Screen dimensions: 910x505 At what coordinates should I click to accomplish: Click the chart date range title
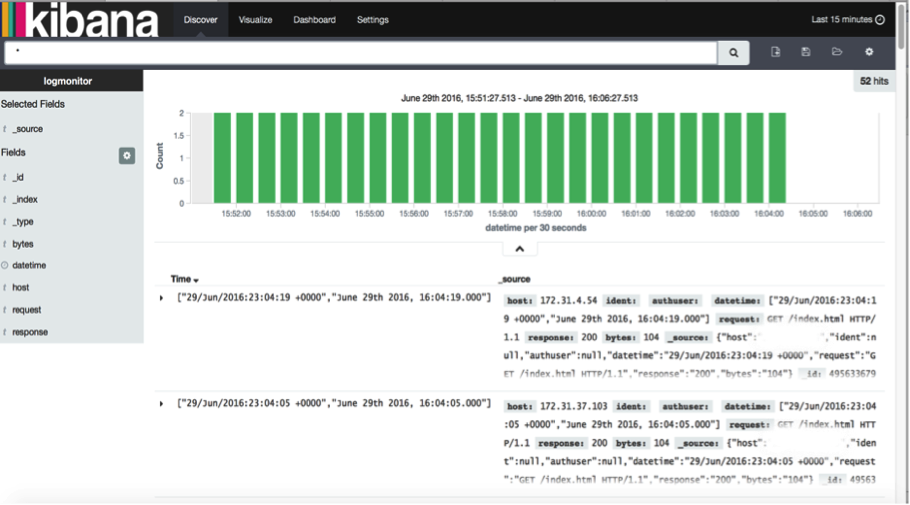pyautogui.click(x=519, y=98)
